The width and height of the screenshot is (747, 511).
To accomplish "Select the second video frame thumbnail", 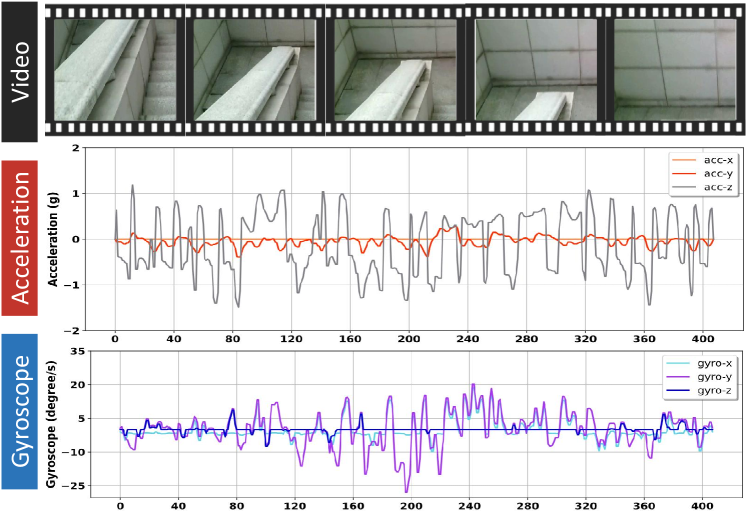I will (254, 70).
